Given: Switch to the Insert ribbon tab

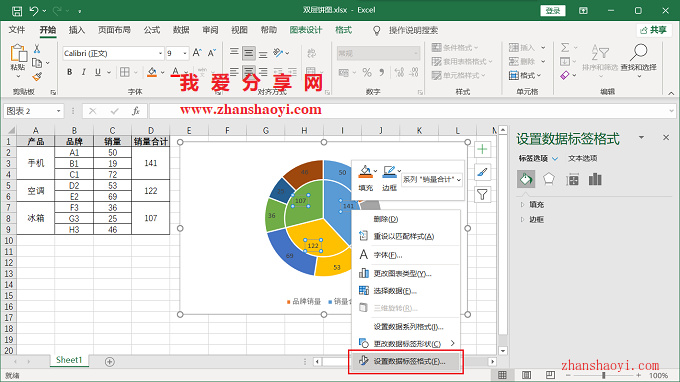Looking at the screenshot, I should [77, 30].
